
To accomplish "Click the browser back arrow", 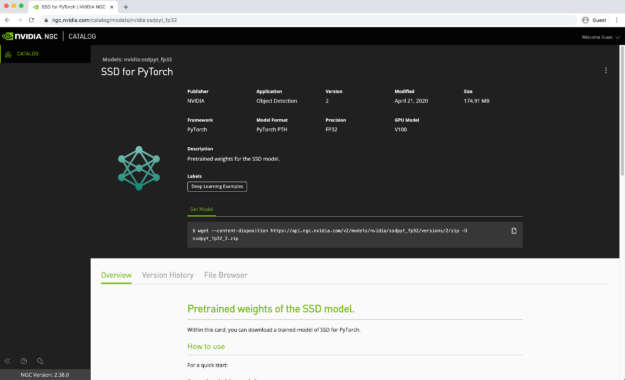I will click(x=7, y=20).
